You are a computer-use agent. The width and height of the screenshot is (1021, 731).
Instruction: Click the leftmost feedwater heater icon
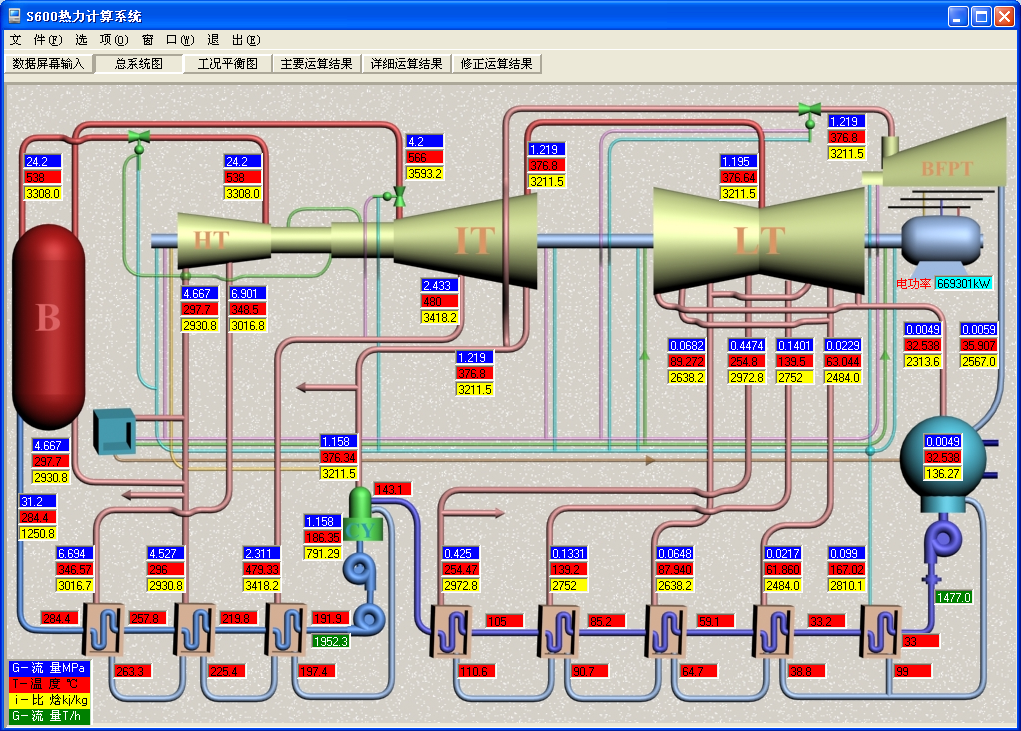[101, 629]
